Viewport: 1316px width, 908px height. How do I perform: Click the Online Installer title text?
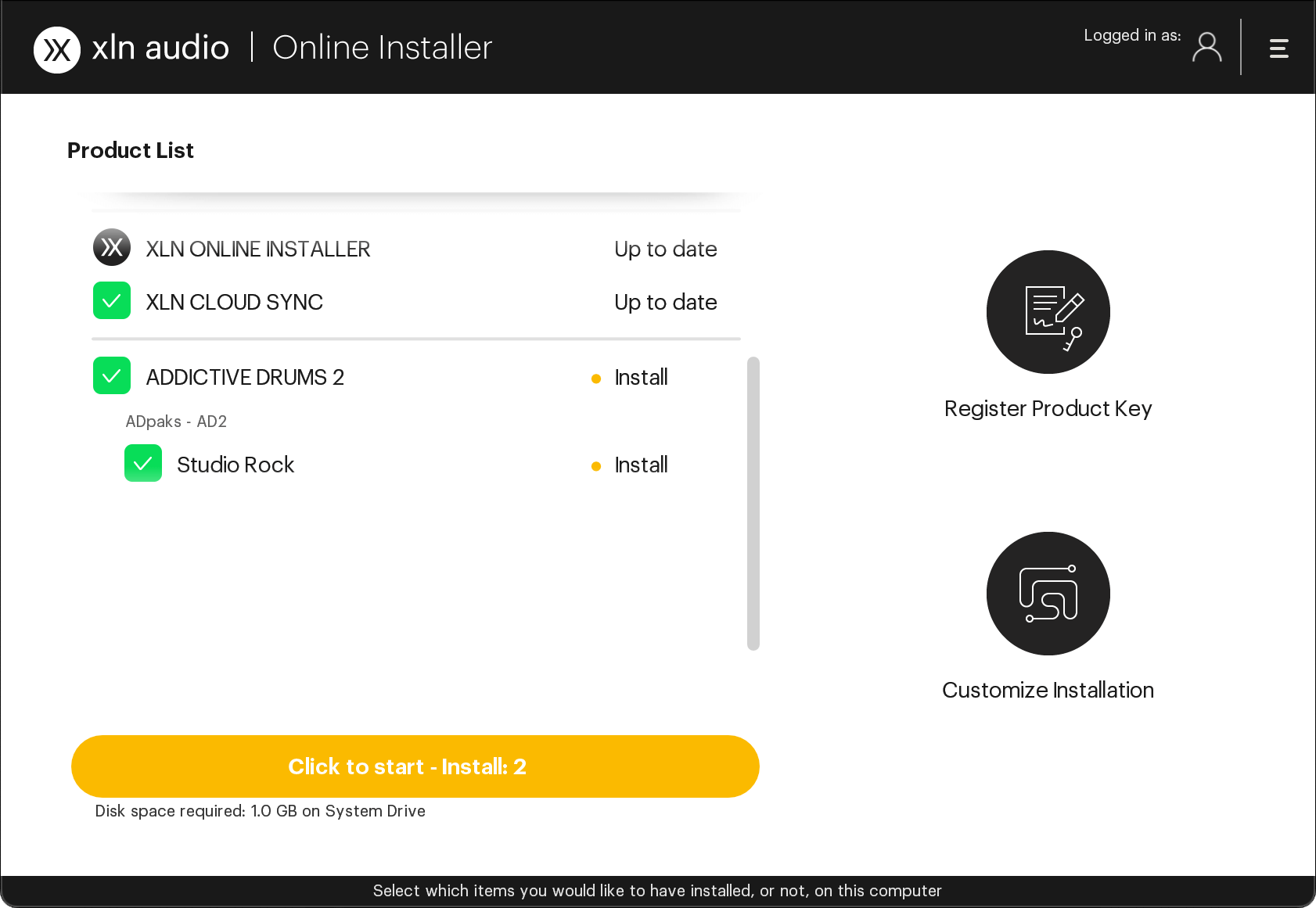pos(383,48)
